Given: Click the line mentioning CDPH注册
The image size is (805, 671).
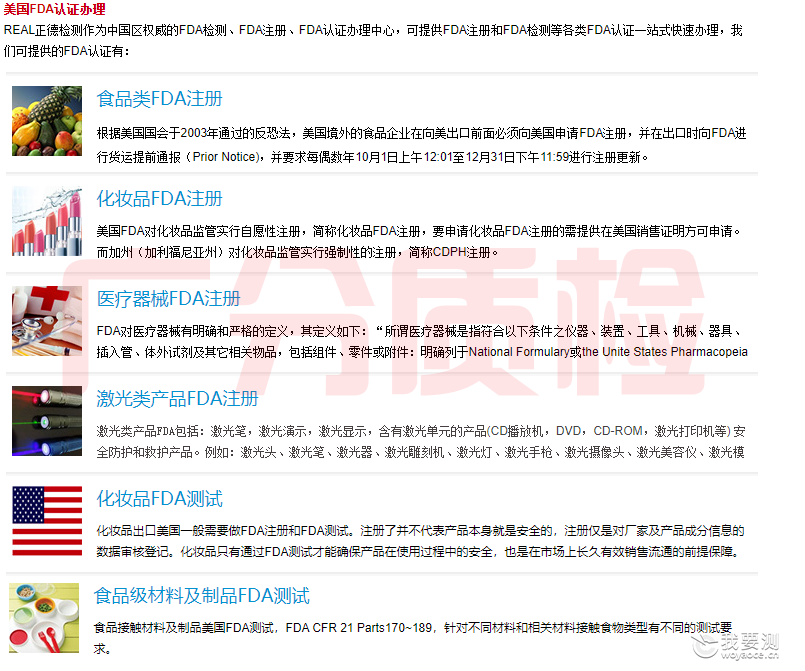Looking at the screenshot, I should [x=297, y=253].
